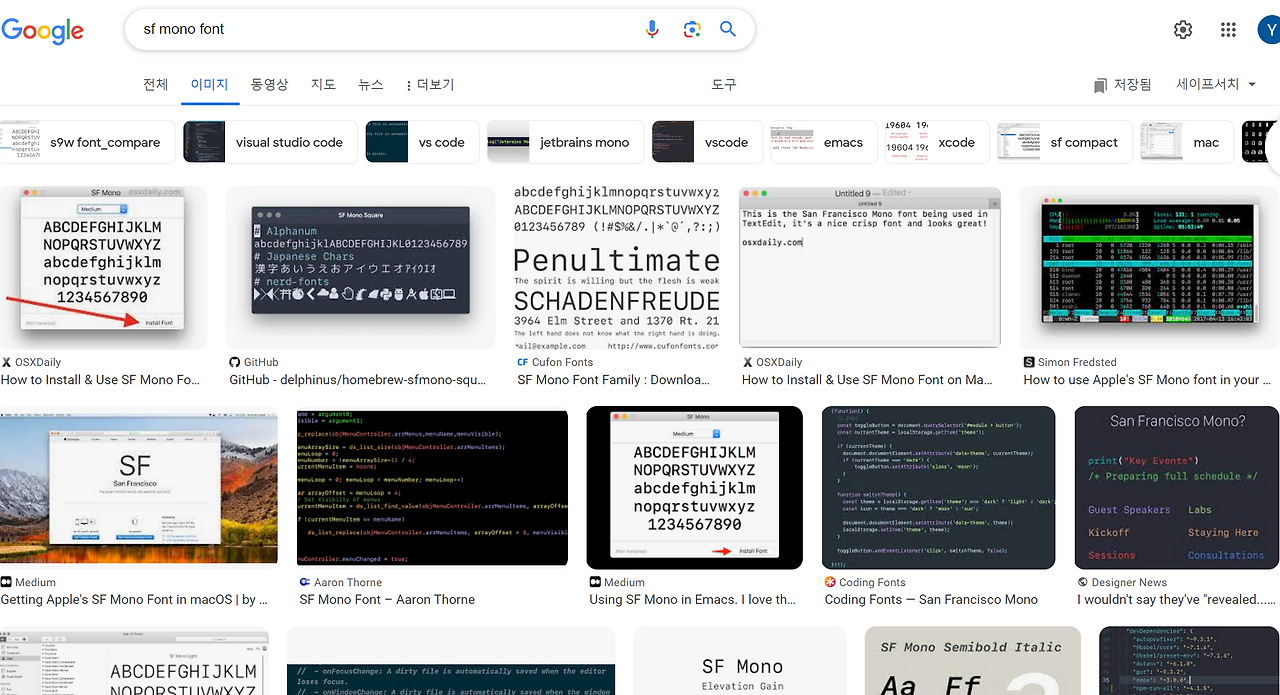Click the Aaron Thorne source label
Image resolution: width=1280 pixels, height=695 pixels.
point(340,582)
